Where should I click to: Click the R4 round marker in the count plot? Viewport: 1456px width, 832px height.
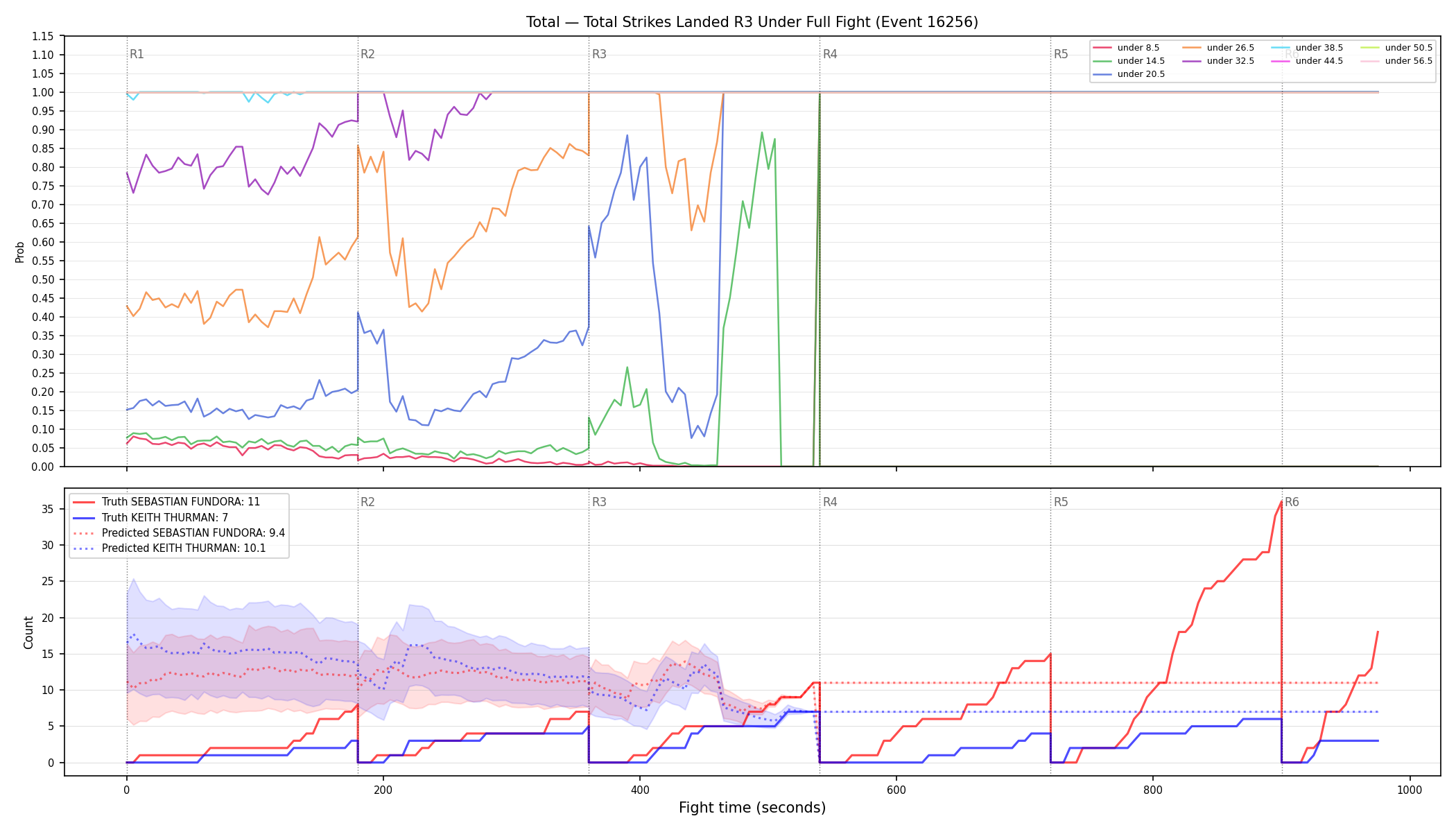(830, 502)
